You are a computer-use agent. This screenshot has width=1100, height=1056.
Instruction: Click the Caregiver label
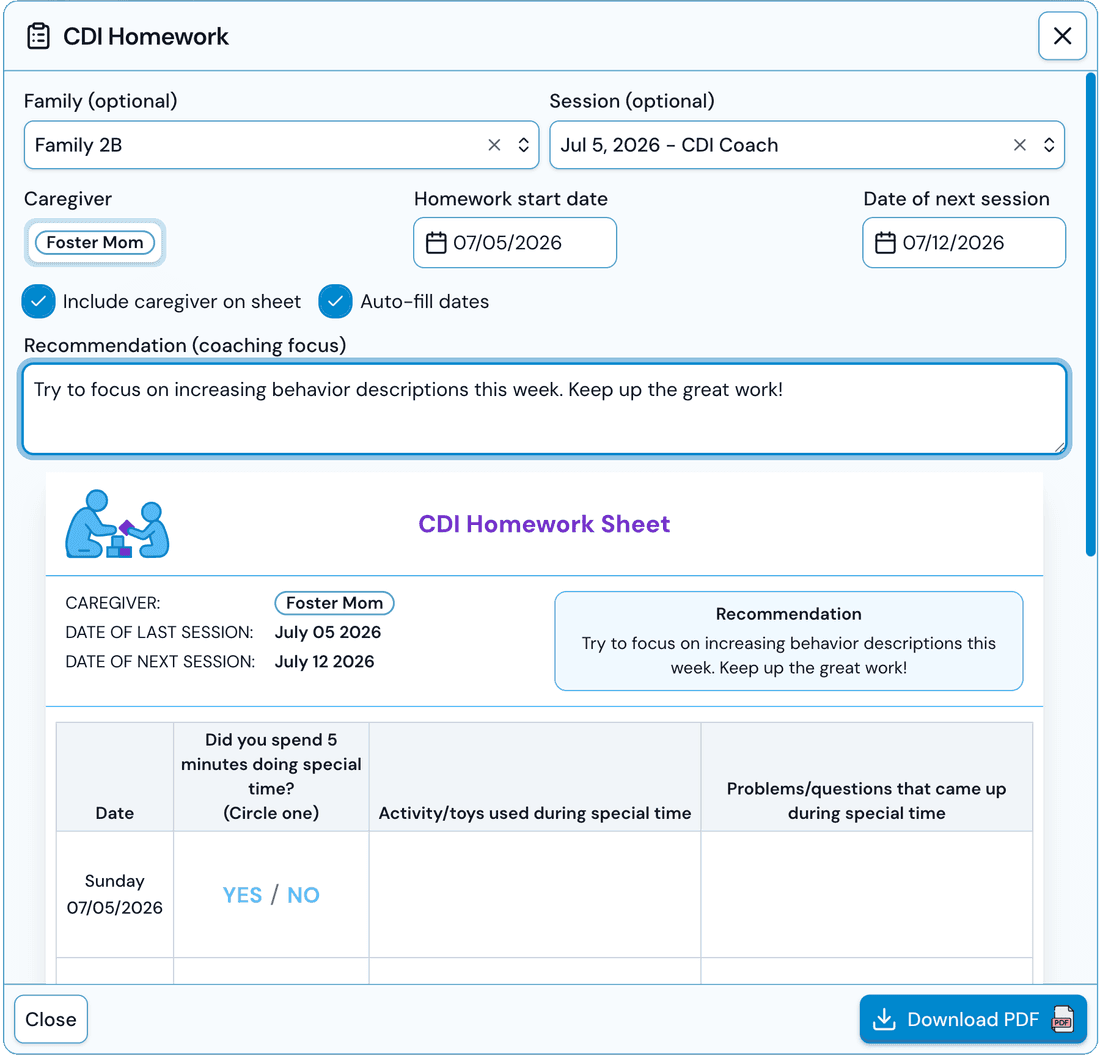(x=68, y=199)
